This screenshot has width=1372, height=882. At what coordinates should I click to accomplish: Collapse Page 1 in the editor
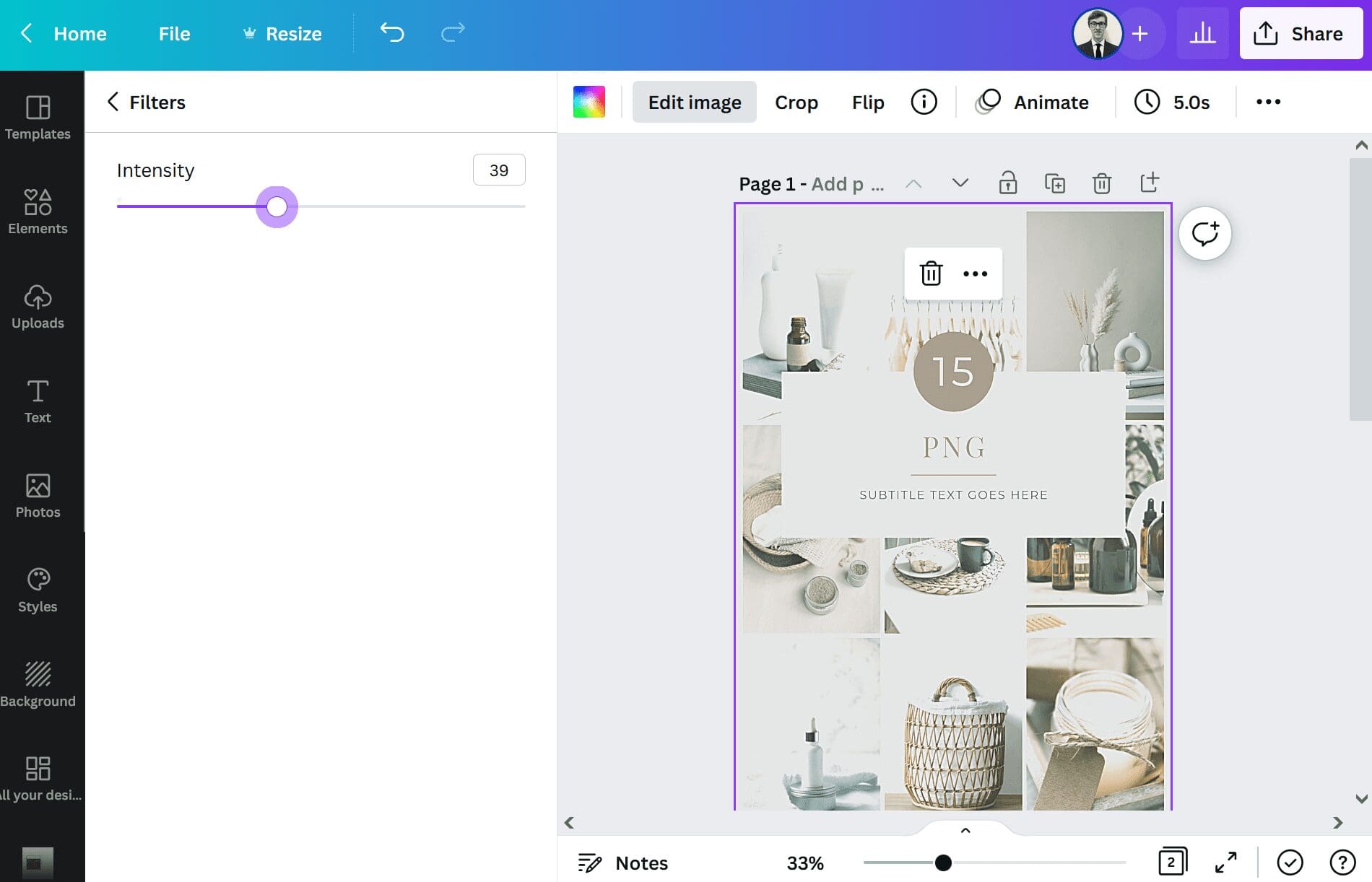[x=913, y=183]
